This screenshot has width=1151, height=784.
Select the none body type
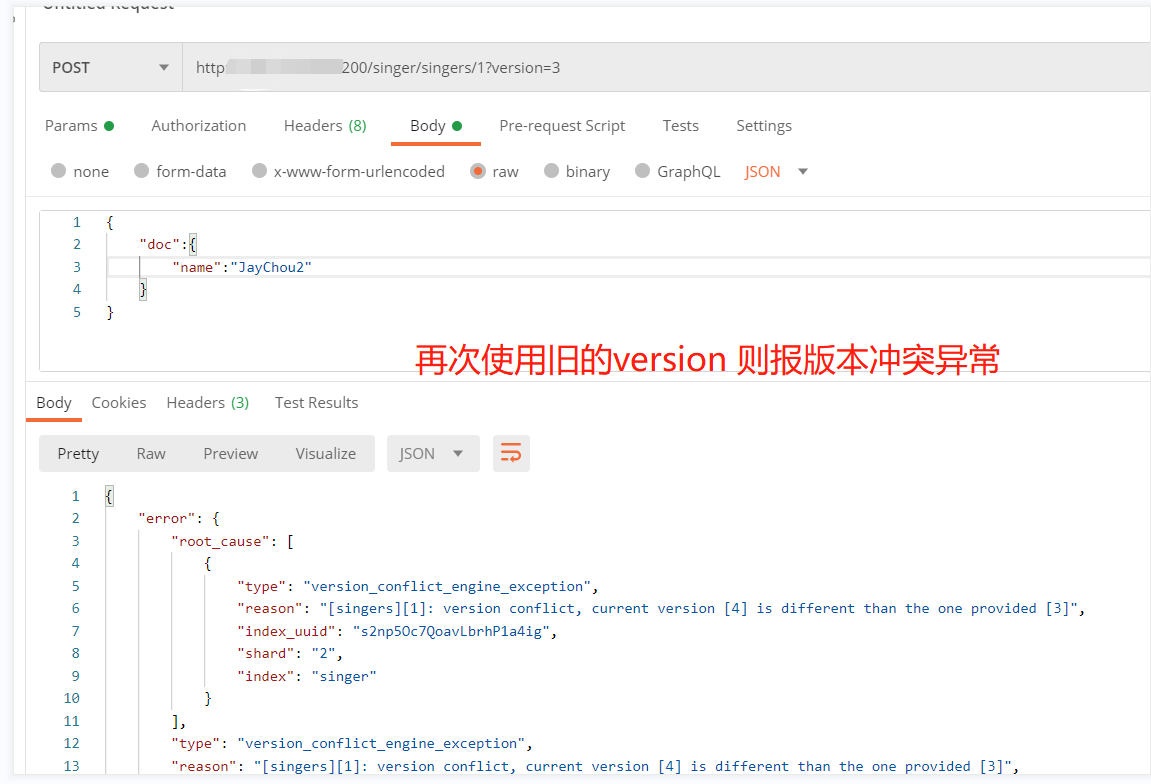click(80, 171)
